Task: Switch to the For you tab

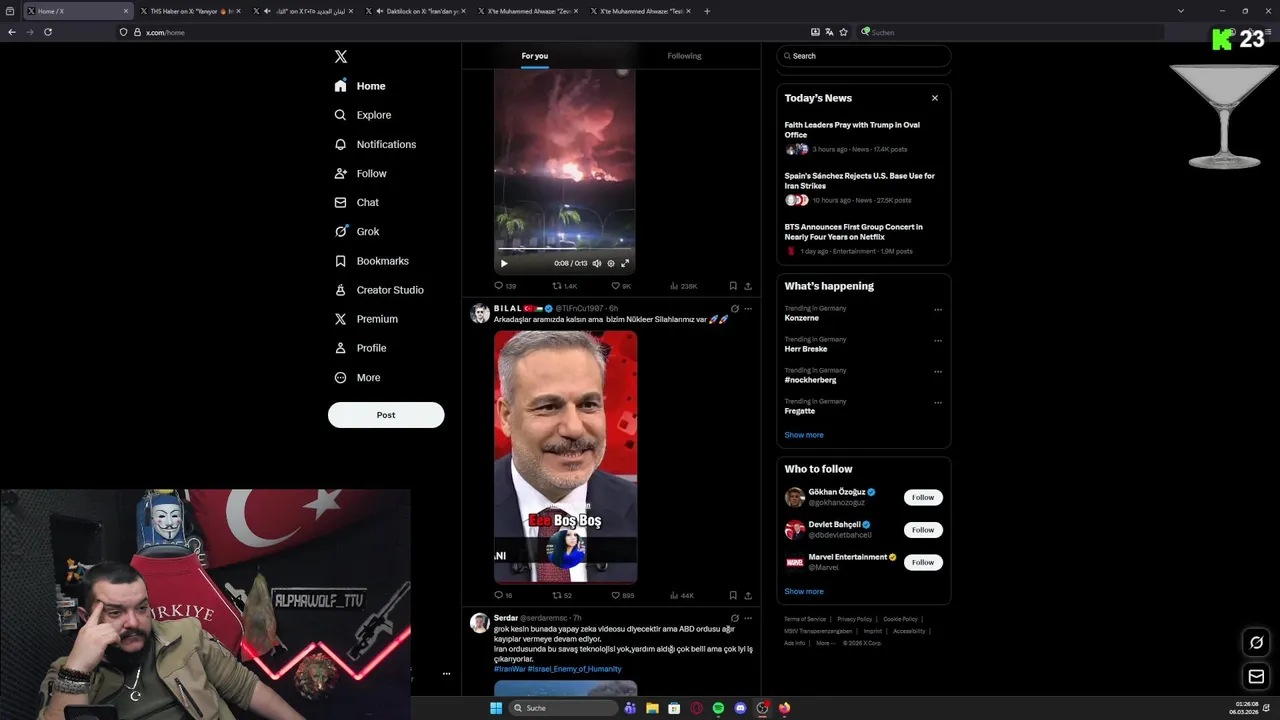Action: pos(535,56)
